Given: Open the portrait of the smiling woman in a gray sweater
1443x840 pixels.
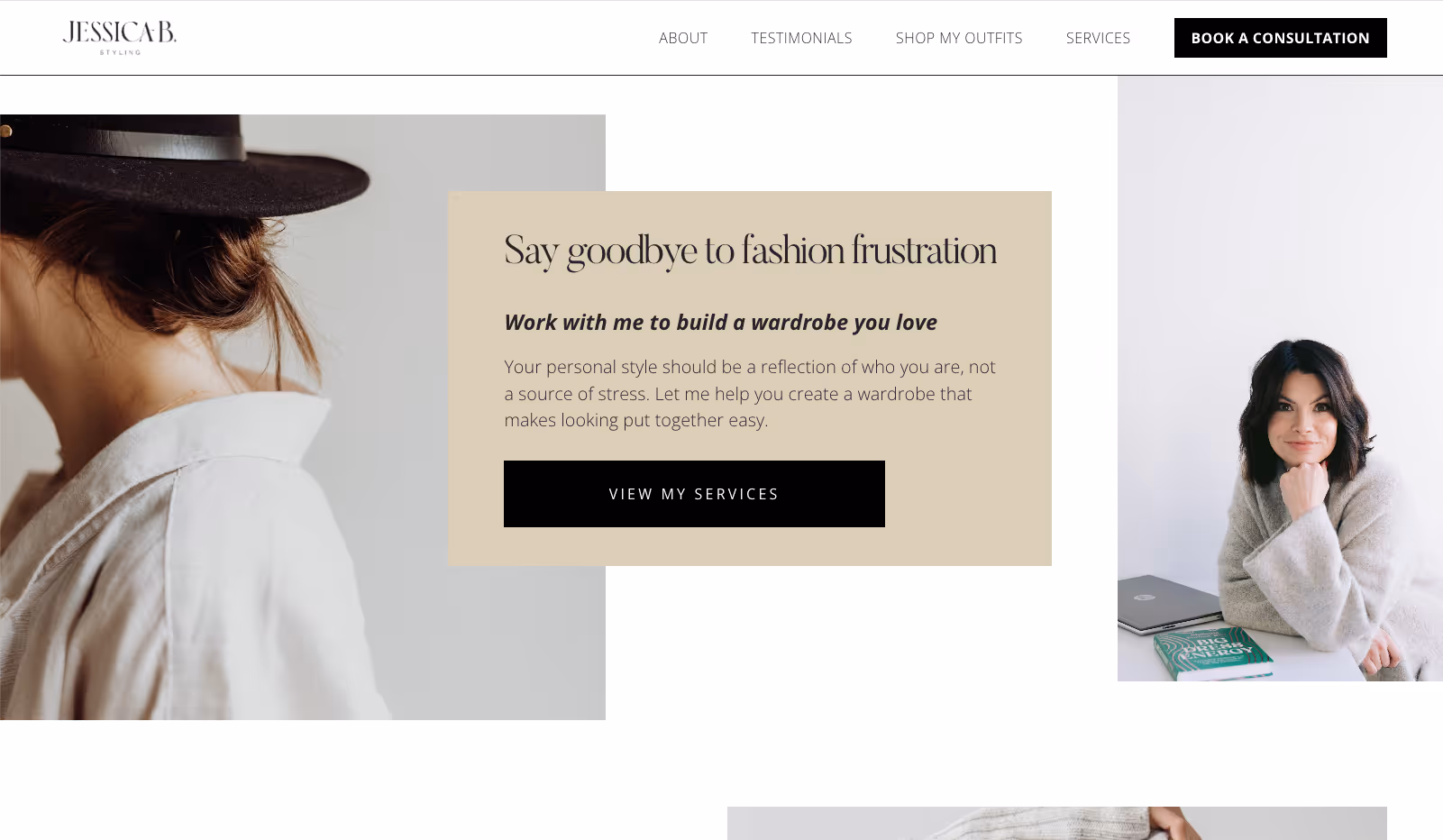Looking at the screenshot, I should [1280, 379].
